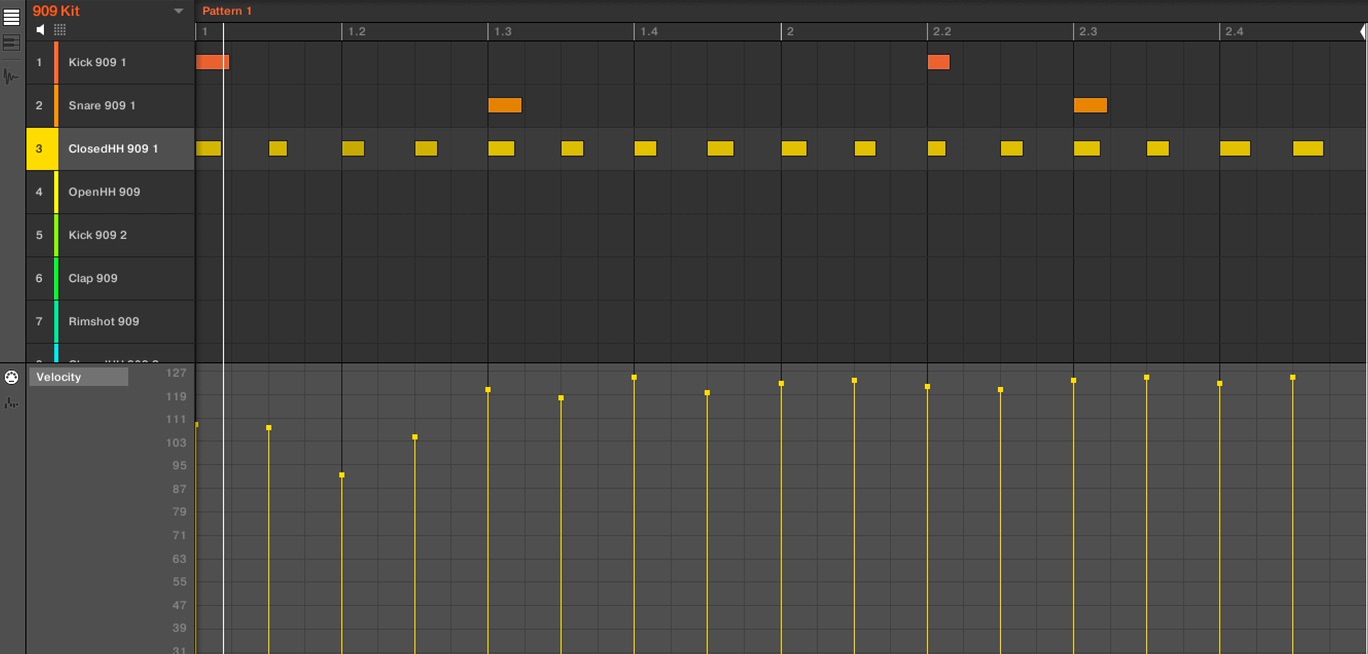1368x654 pixels.
Task: Click timeline ruler marker 1.3
Action: [x=502, y=32]
